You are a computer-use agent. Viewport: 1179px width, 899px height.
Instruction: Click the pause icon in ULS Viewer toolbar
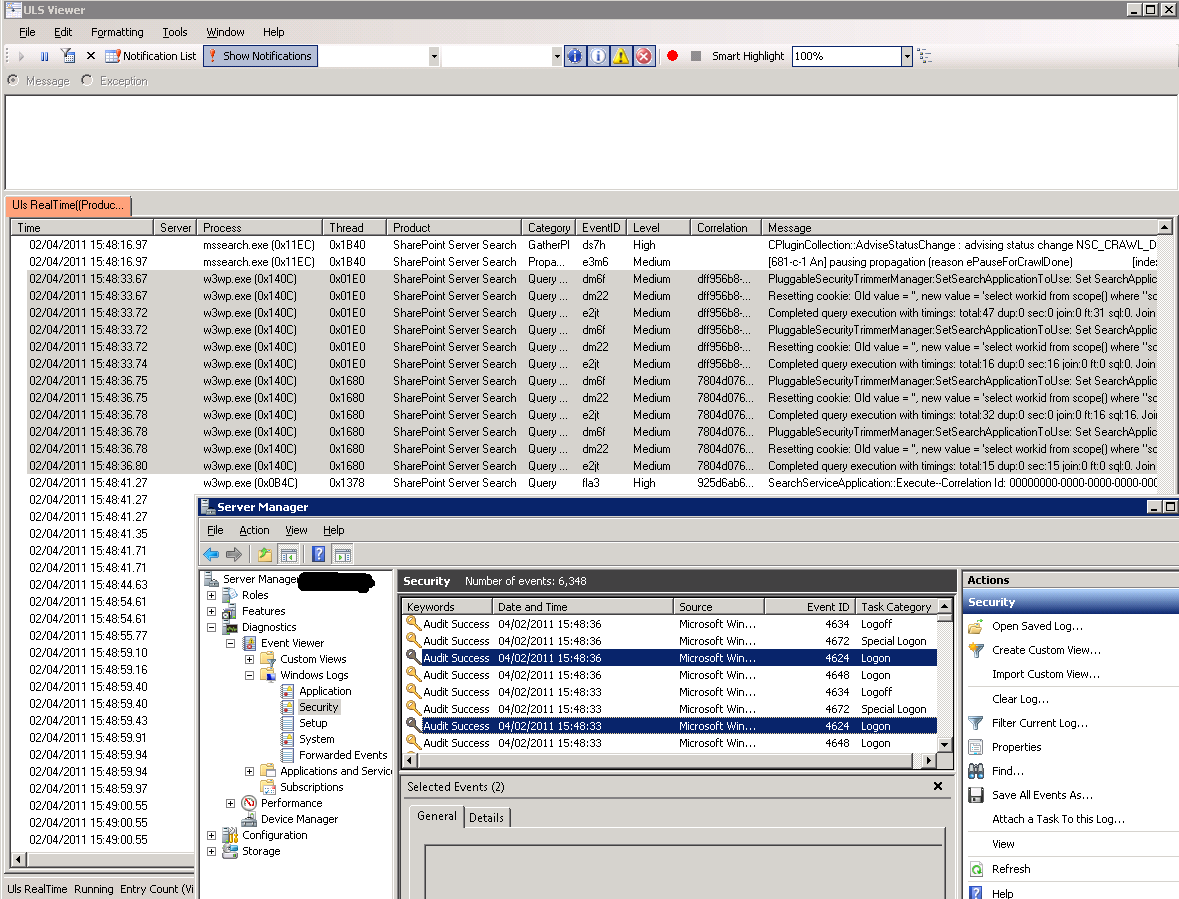[x=44, y=56]
